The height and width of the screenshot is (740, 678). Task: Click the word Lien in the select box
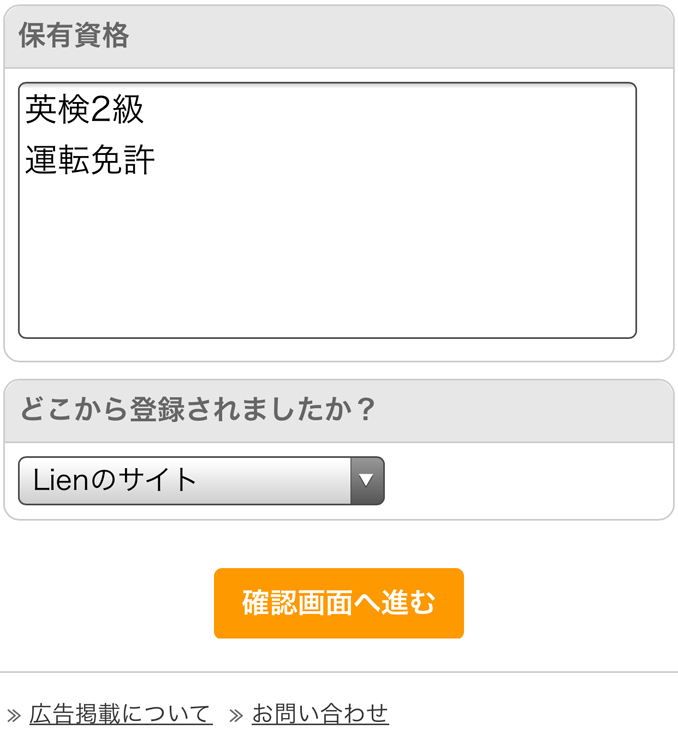pos(60,480)
